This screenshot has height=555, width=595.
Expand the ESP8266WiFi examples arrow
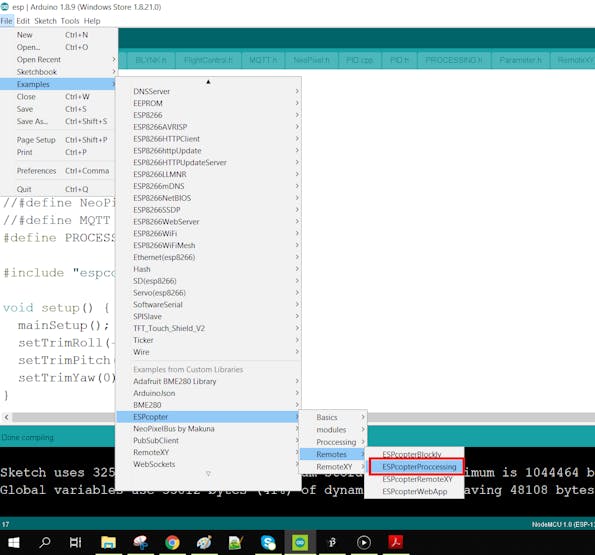297,233
